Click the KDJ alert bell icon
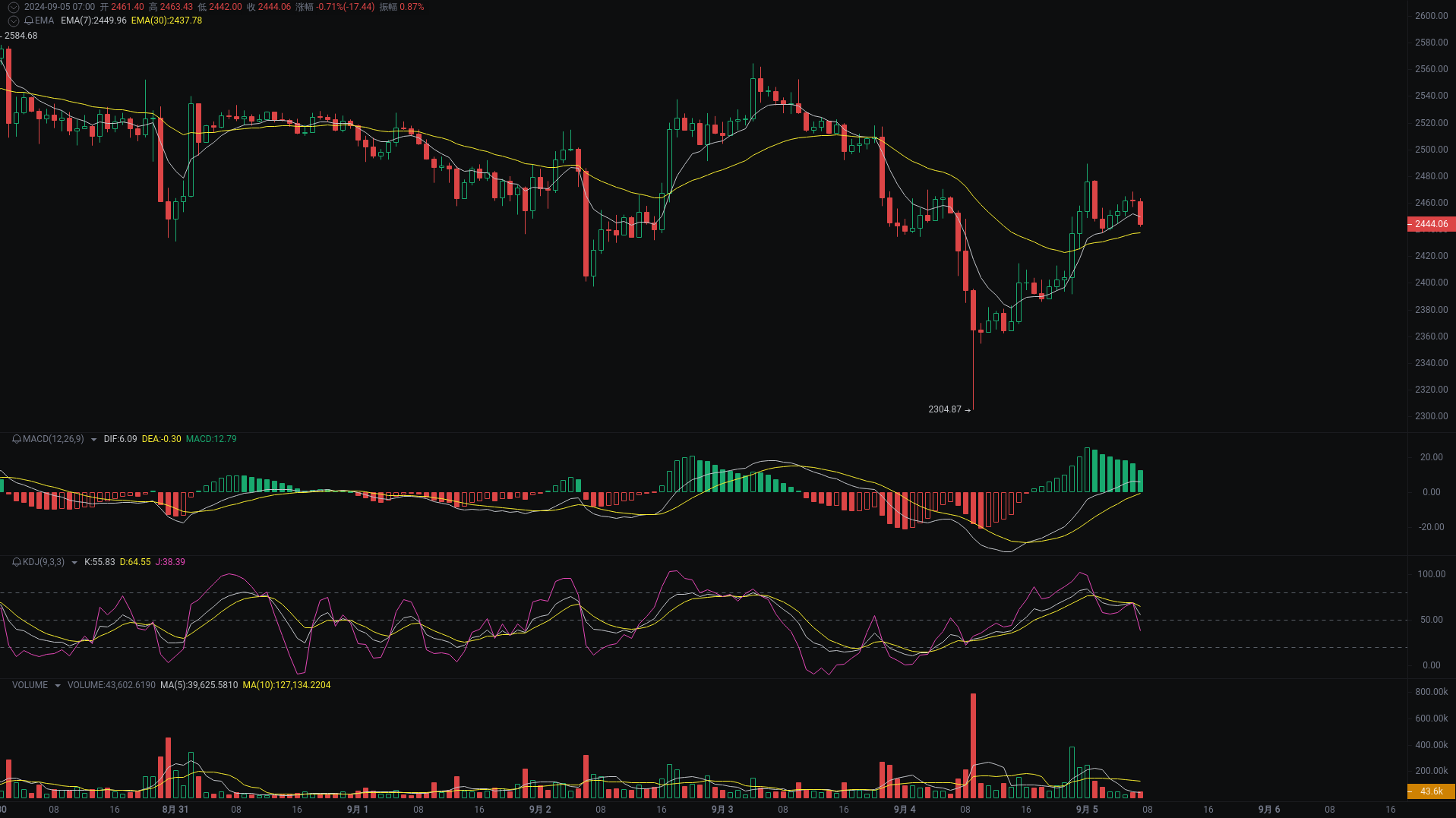The height and width of the screenshot is (818, 1456). click(x=17, y=562)
